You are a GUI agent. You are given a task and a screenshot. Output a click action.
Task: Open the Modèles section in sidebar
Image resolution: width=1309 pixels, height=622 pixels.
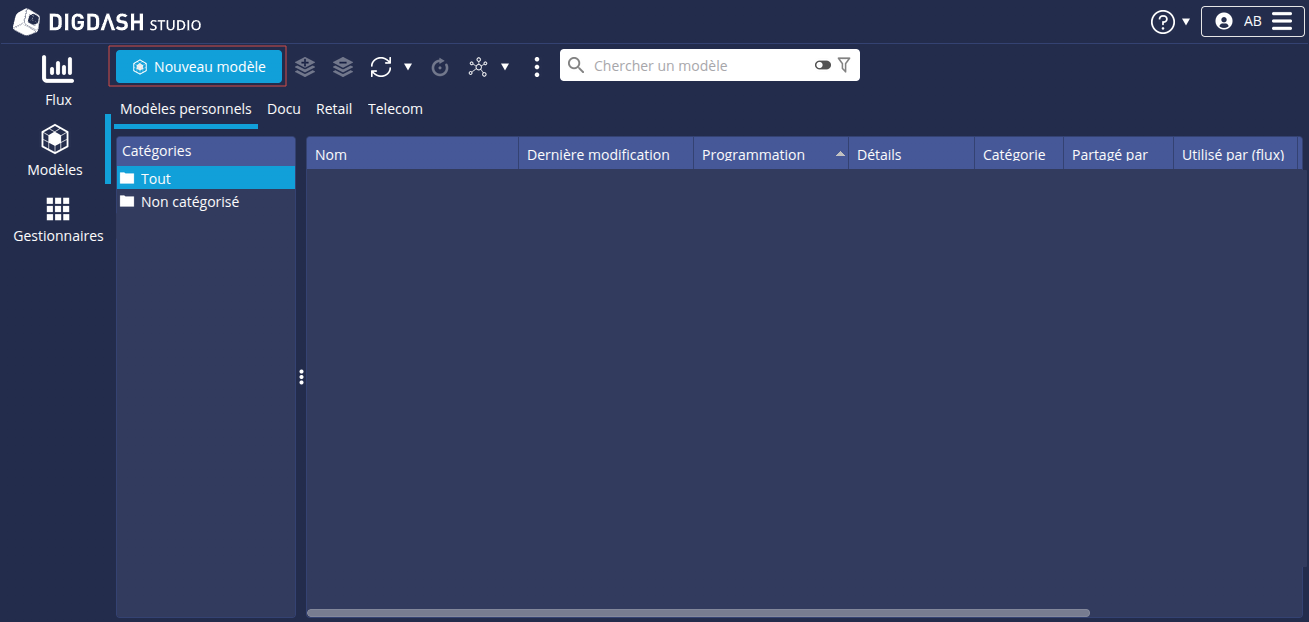click(x=55, y=151)
